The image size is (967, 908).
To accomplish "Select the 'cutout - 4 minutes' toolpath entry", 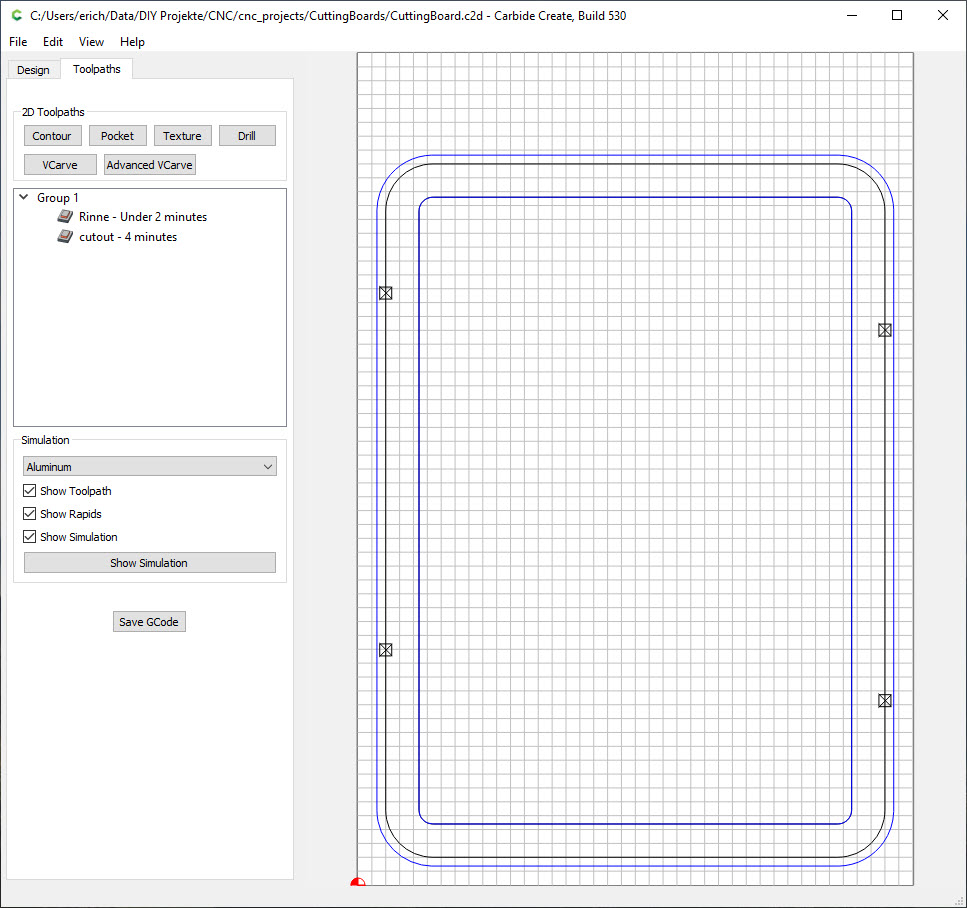I will point(128,237).
